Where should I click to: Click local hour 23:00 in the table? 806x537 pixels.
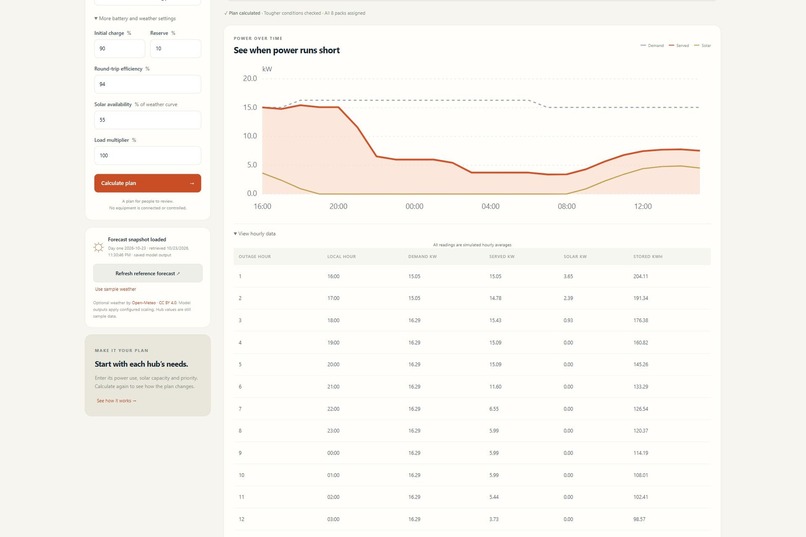[x=333, y=431]
